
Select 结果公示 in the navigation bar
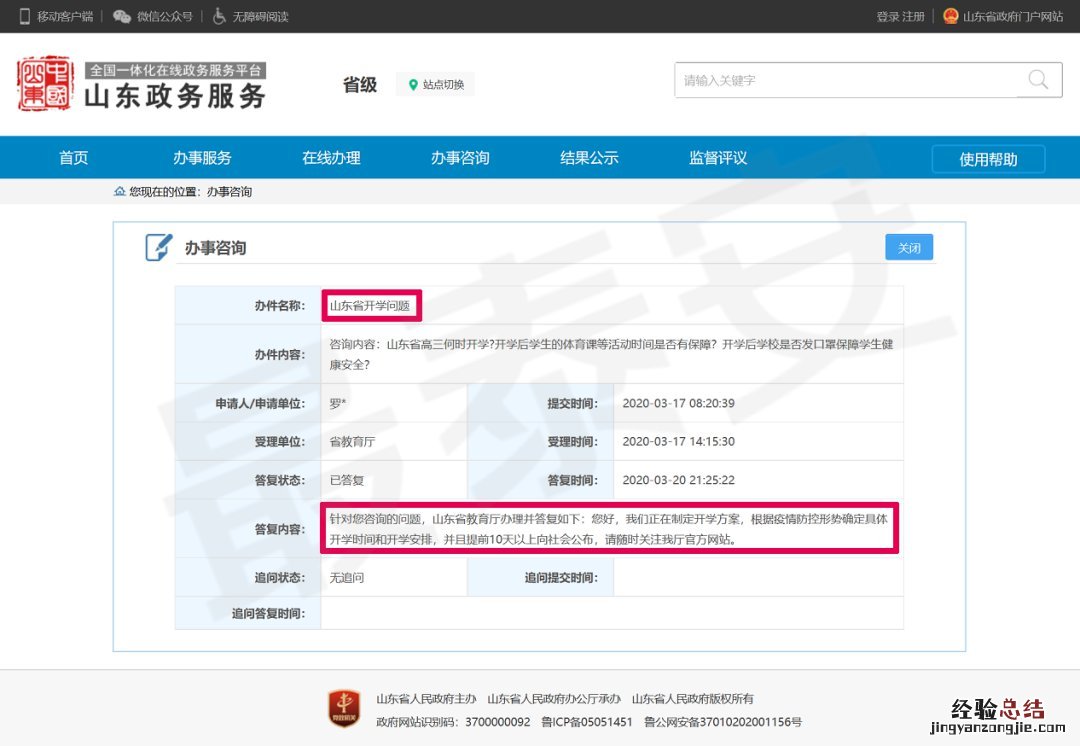[x=589, y=158]
